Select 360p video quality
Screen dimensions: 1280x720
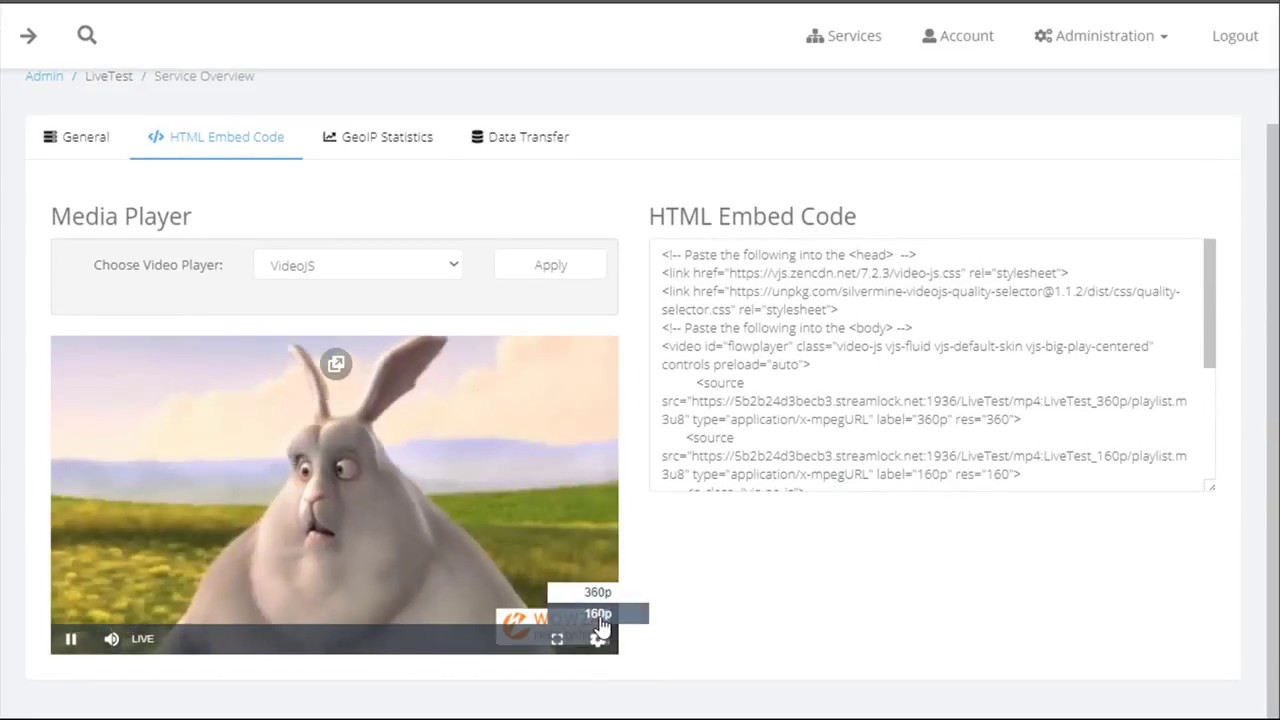(x=598, y=592)
